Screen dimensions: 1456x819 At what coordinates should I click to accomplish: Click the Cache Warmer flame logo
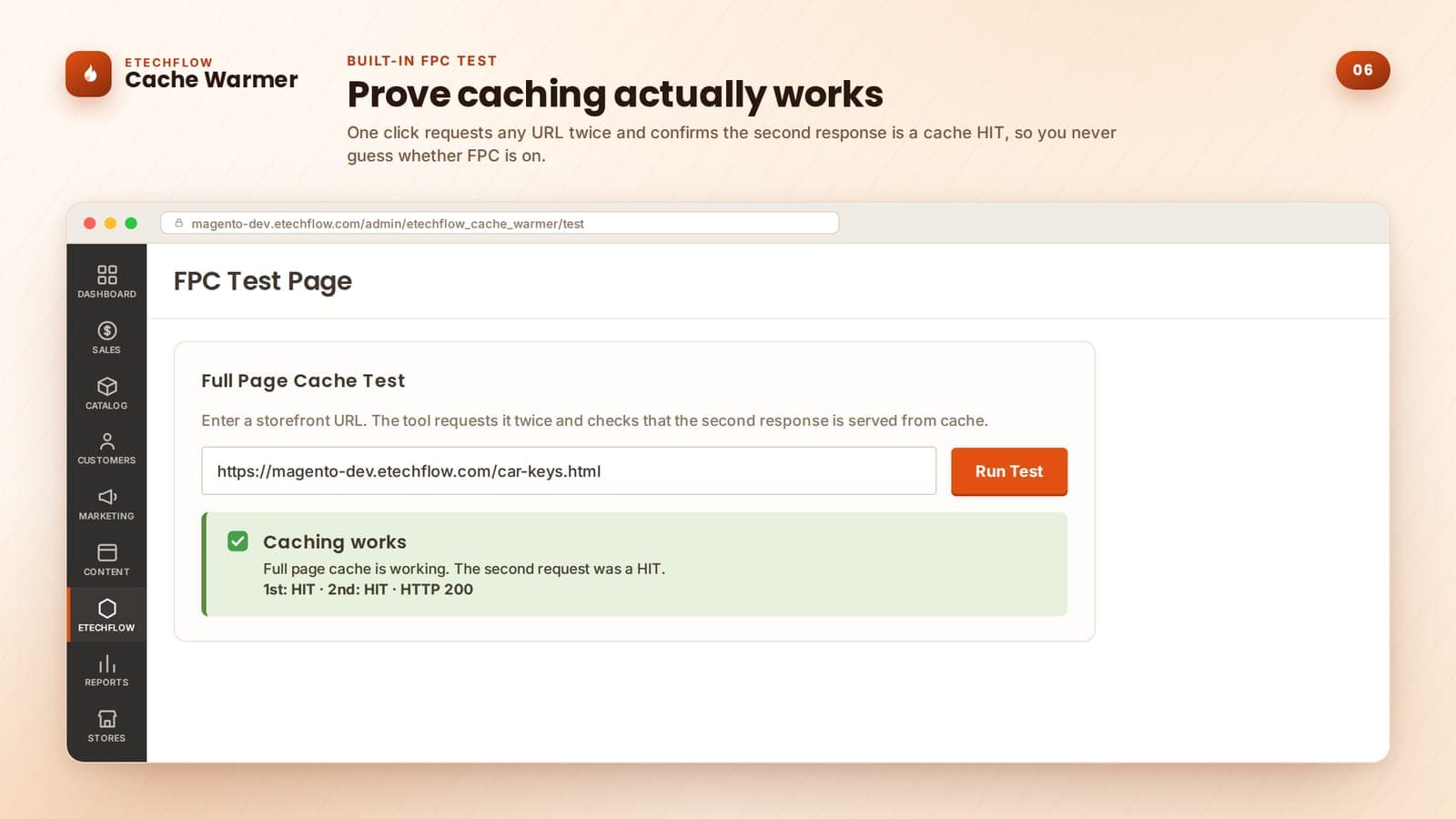(88, 74)
